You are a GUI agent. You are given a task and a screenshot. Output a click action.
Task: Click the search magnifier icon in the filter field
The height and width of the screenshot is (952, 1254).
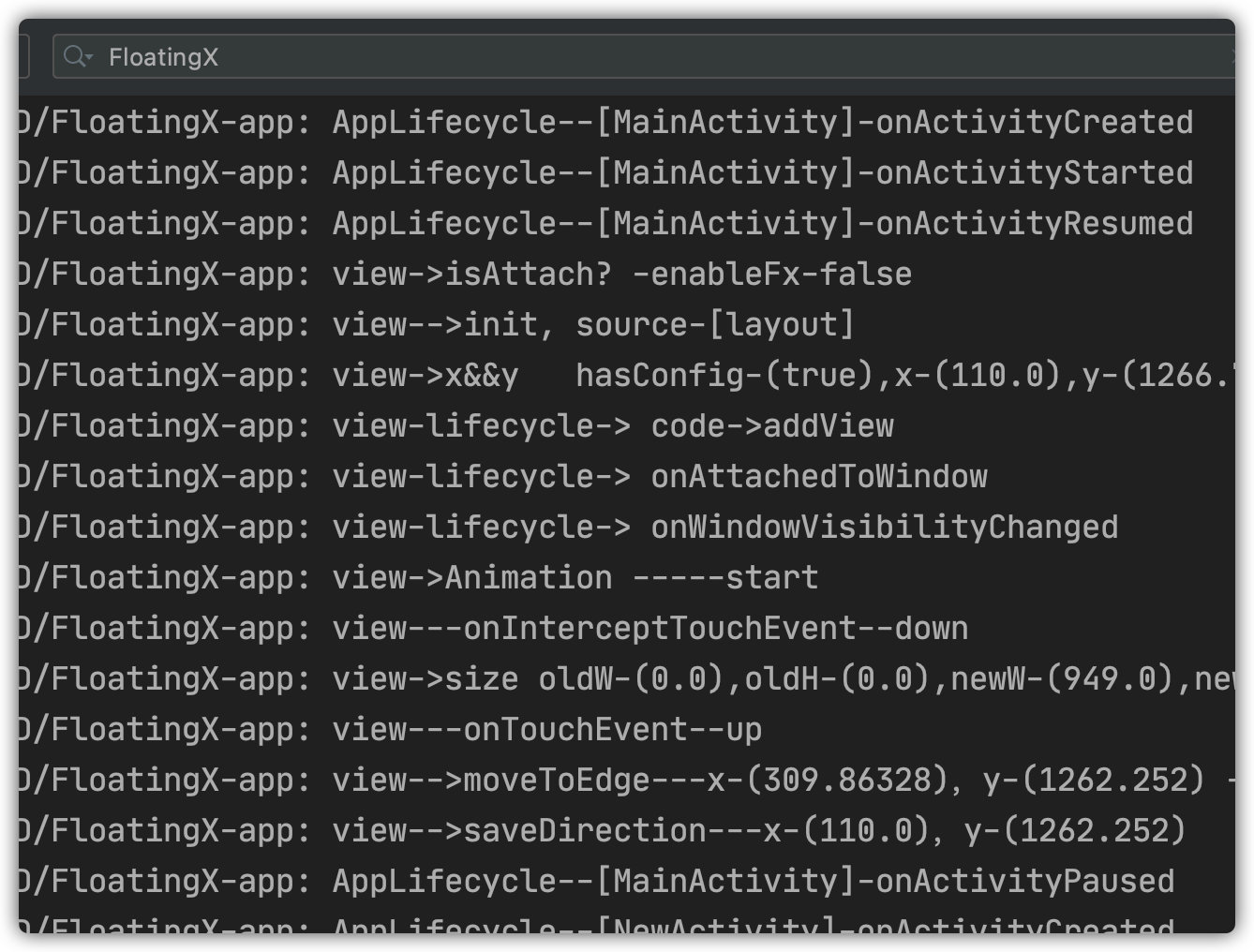point(72,57)
